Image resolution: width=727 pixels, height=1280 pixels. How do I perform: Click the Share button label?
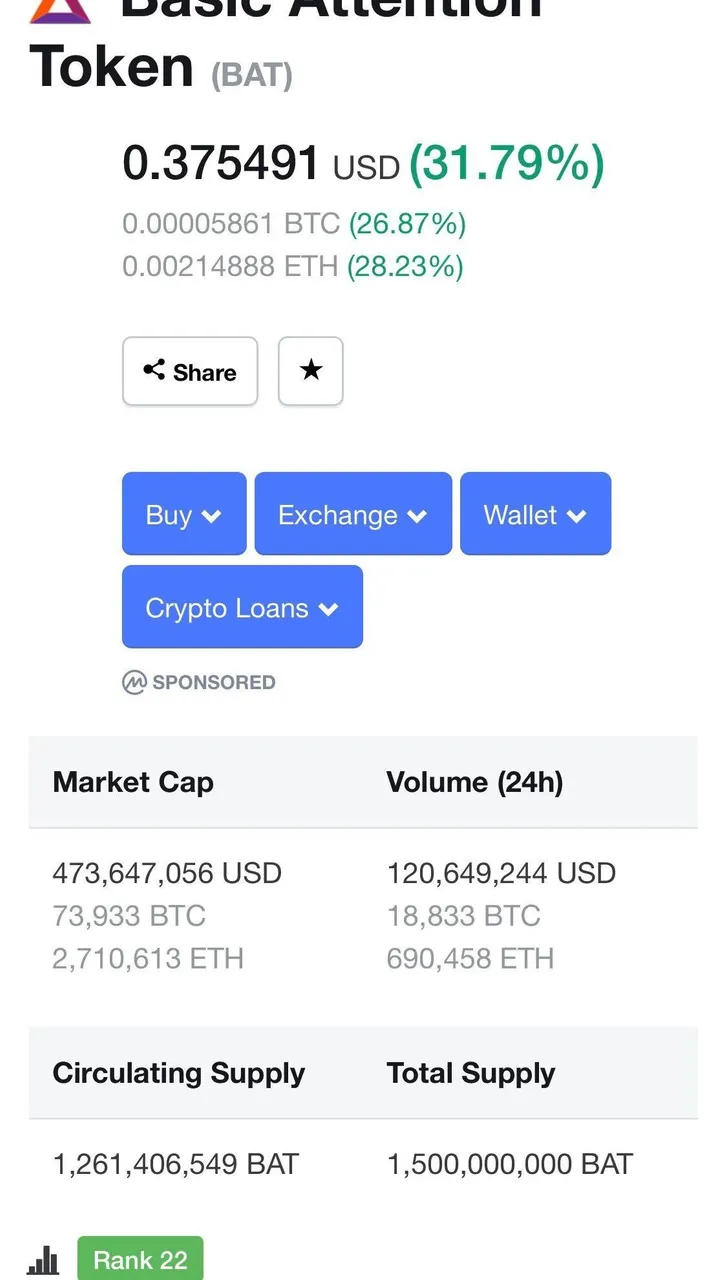tap(205, 372)
